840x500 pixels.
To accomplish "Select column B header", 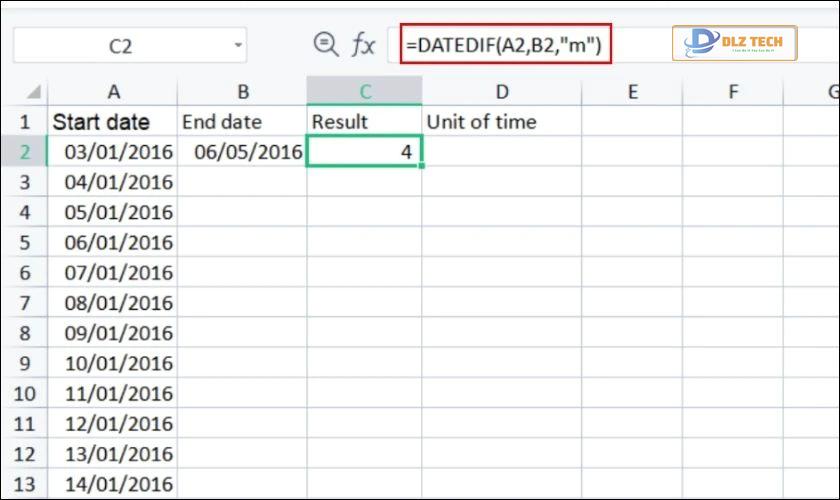I will [x=242, y=92].
